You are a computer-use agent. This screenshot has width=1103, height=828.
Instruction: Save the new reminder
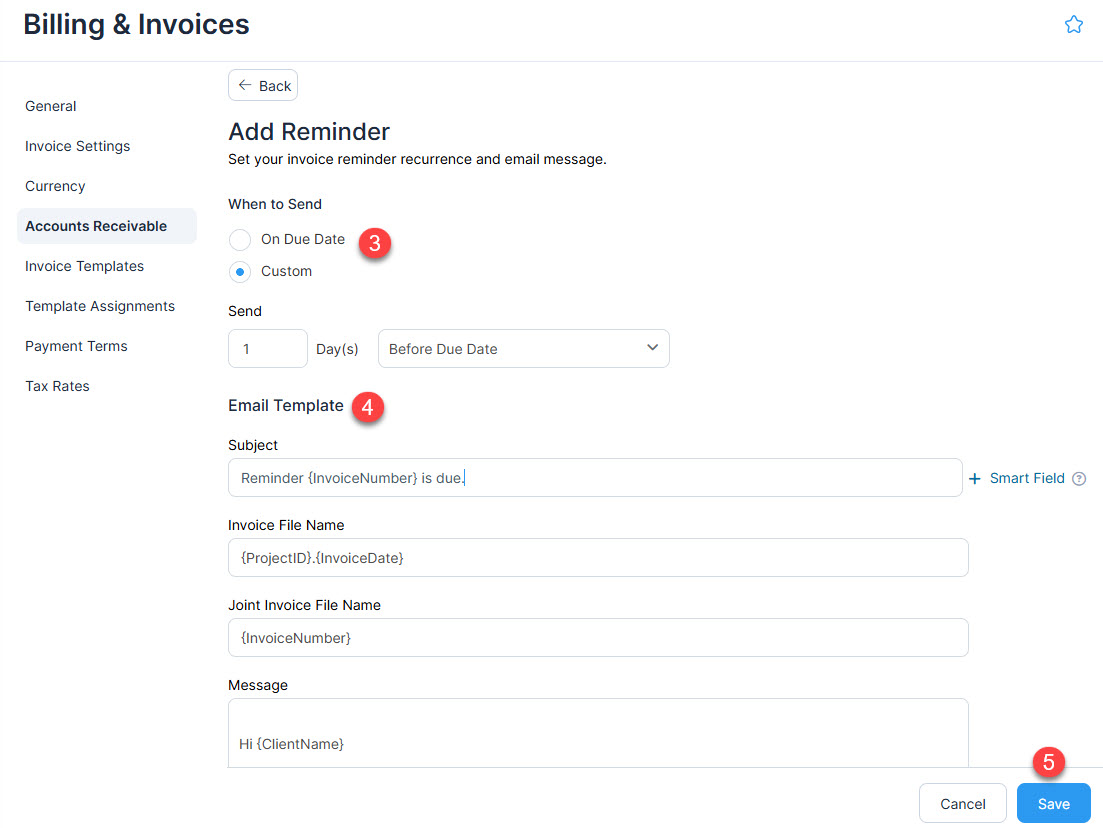pos(1052,803)
